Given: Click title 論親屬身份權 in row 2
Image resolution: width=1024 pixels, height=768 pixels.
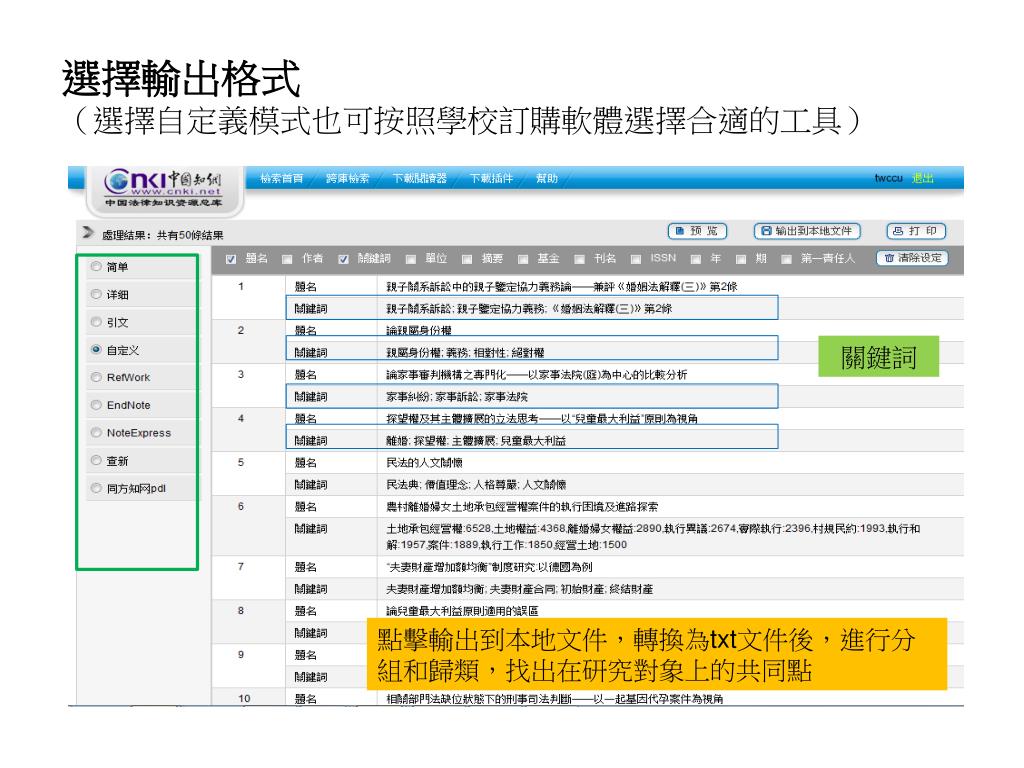Looking at the screenshot, I should [x=419, y=330].
